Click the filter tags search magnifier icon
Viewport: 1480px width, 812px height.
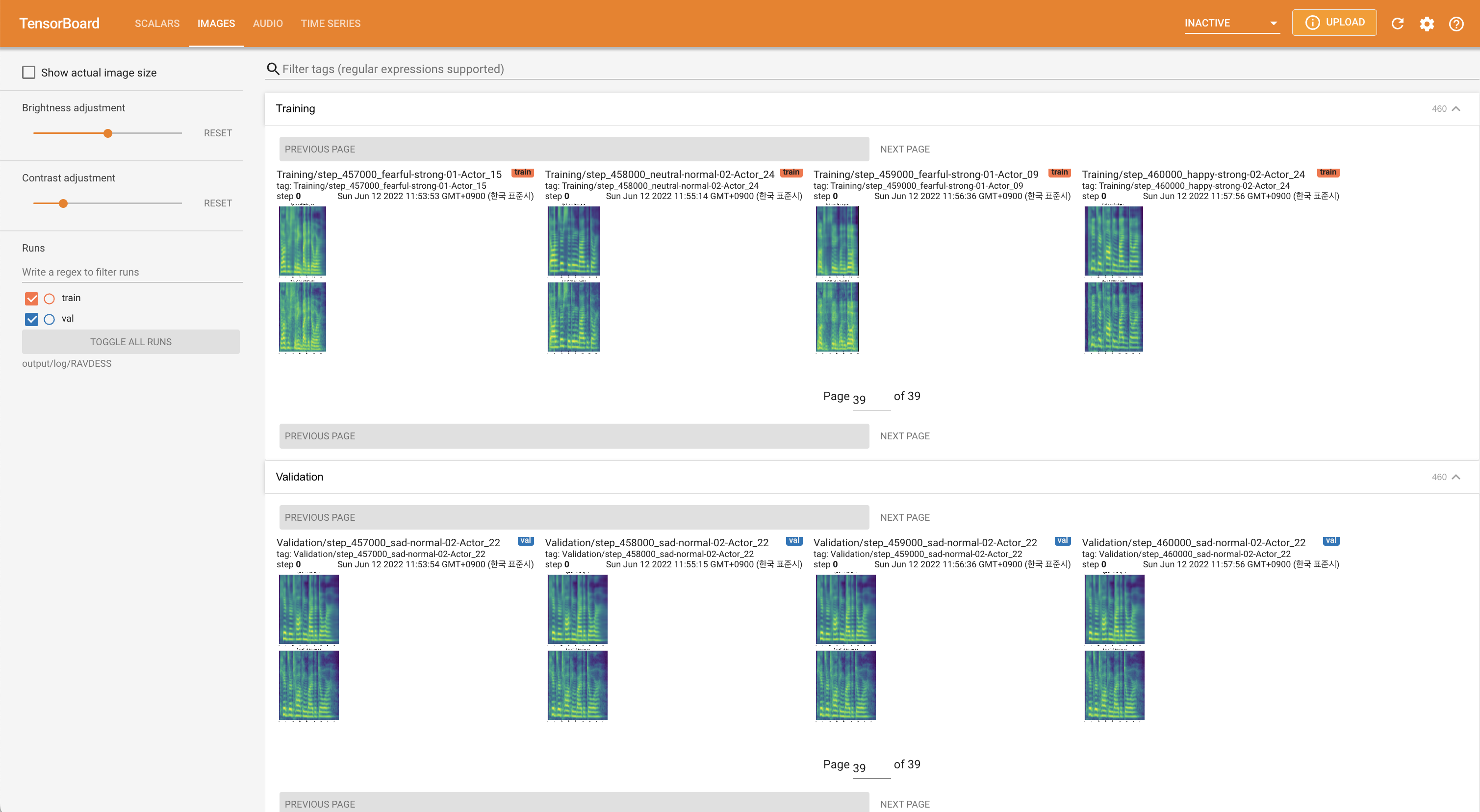[273, 69]
